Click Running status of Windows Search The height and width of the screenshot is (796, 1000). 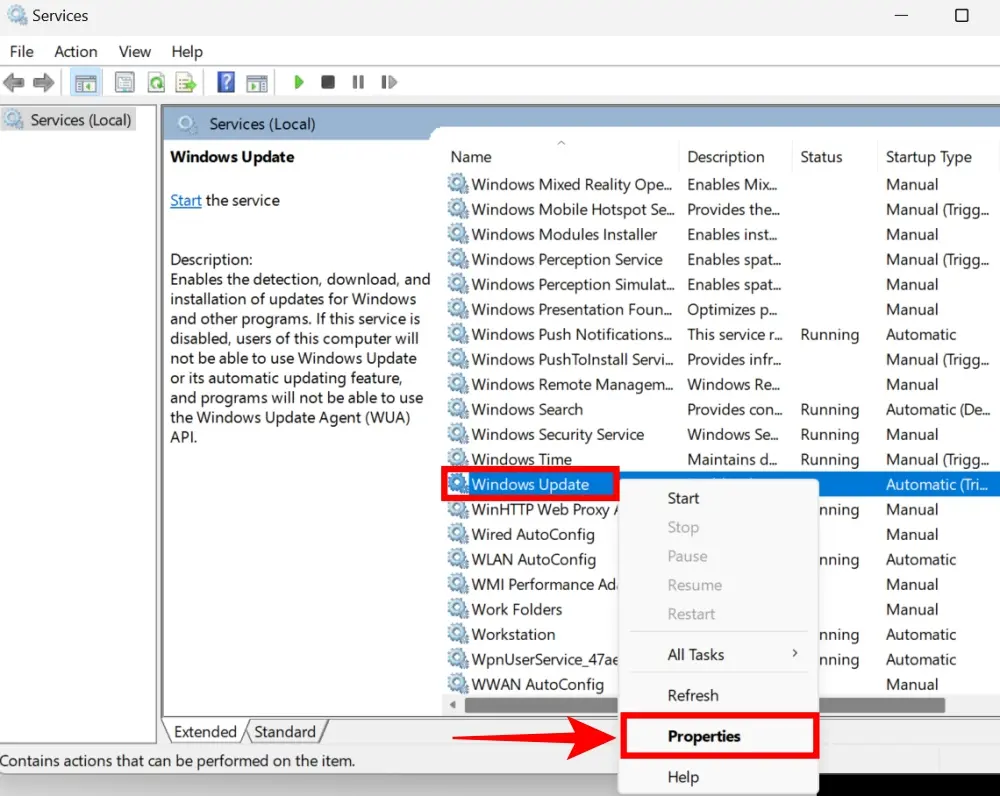pos(829,409)
